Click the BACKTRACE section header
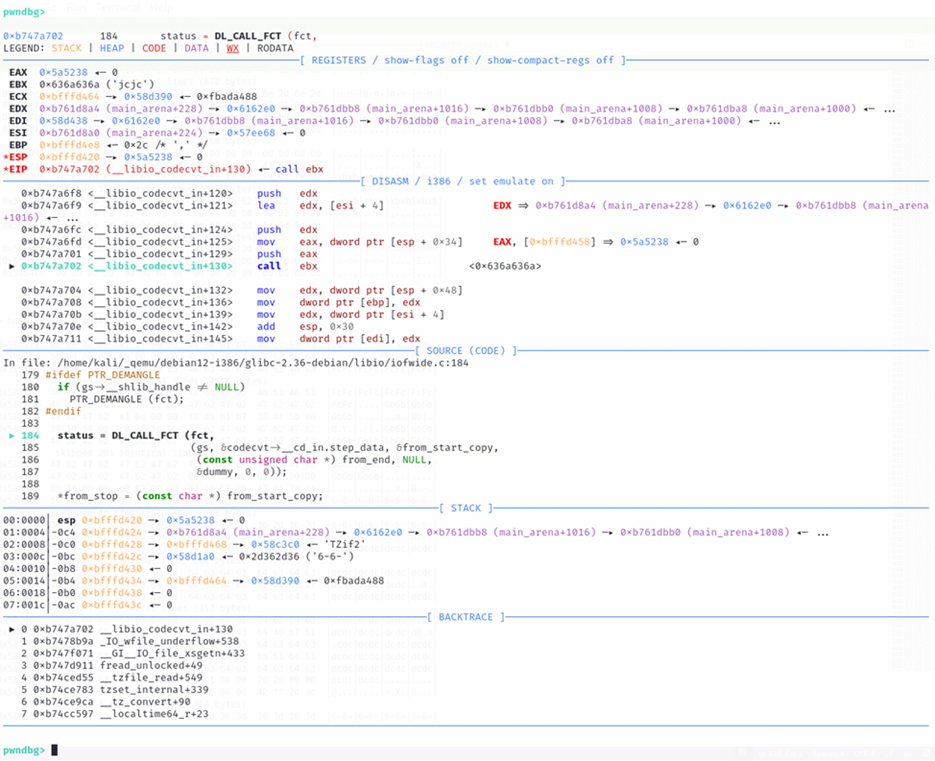The image size is (935, 761). click(466, 617)
